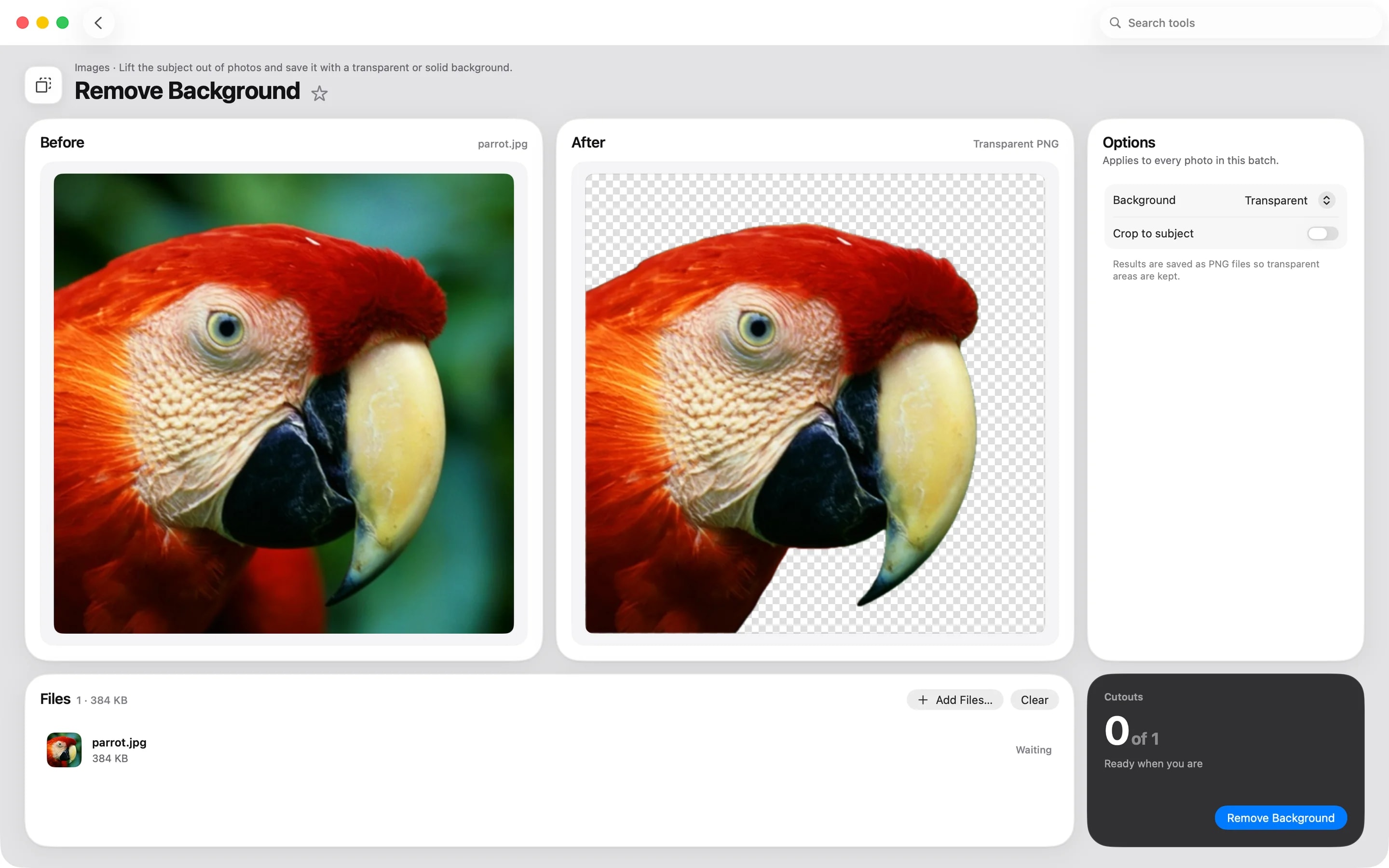Click the After transparent parrot preview
1389x868 pixels.
click(x=815, y=404)
